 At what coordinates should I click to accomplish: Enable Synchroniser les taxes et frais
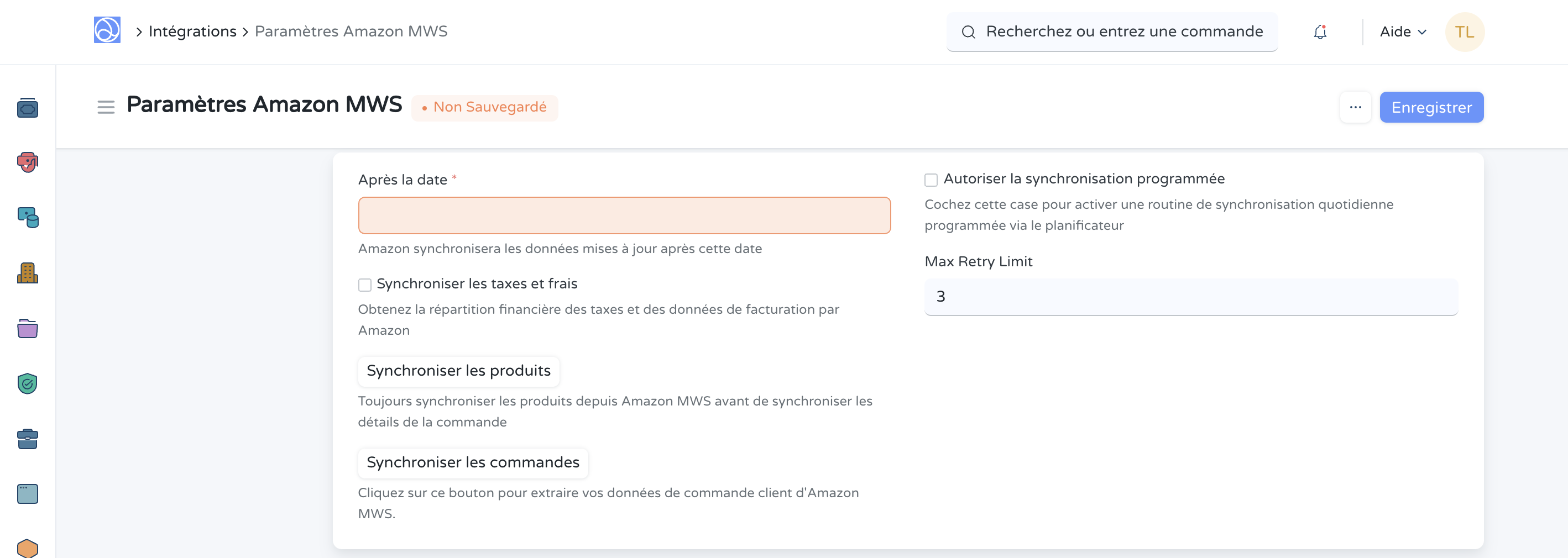point(364,285)
